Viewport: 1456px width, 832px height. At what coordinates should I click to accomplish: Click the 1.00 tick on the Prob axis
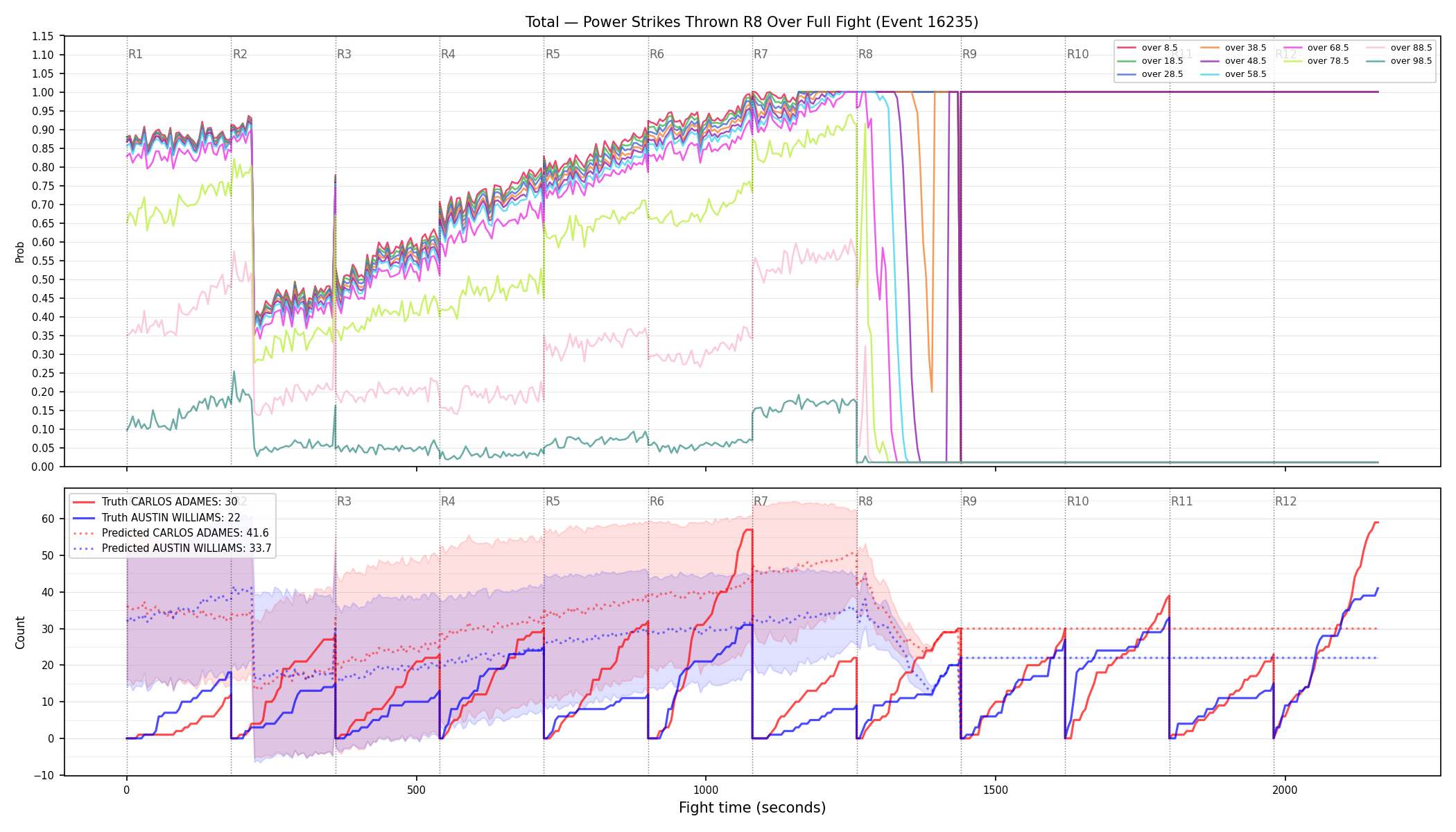coord(43,92)
